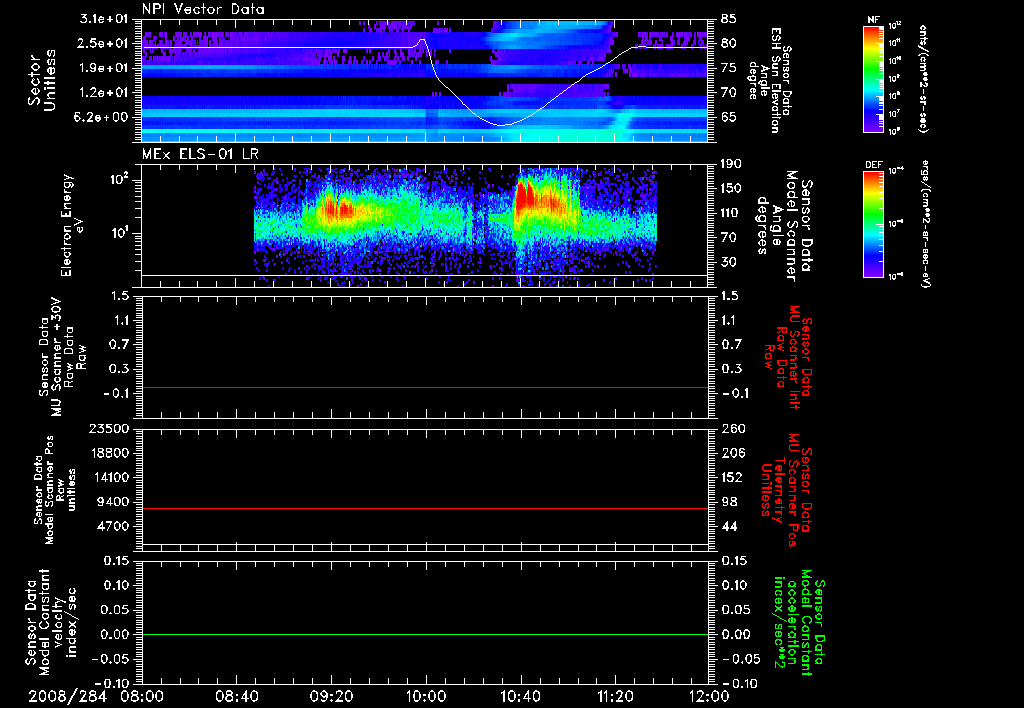
Task: Click the NF rainbow color bar
Action: pos(873,78)
